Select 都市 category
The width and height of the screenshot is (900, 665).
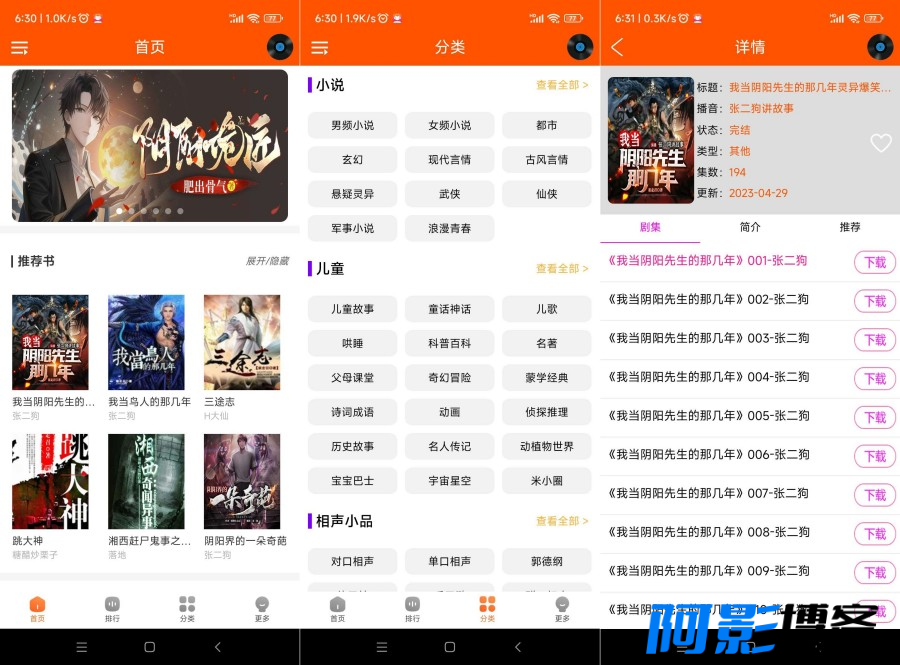pyautogui.click(x=546, y=125)
